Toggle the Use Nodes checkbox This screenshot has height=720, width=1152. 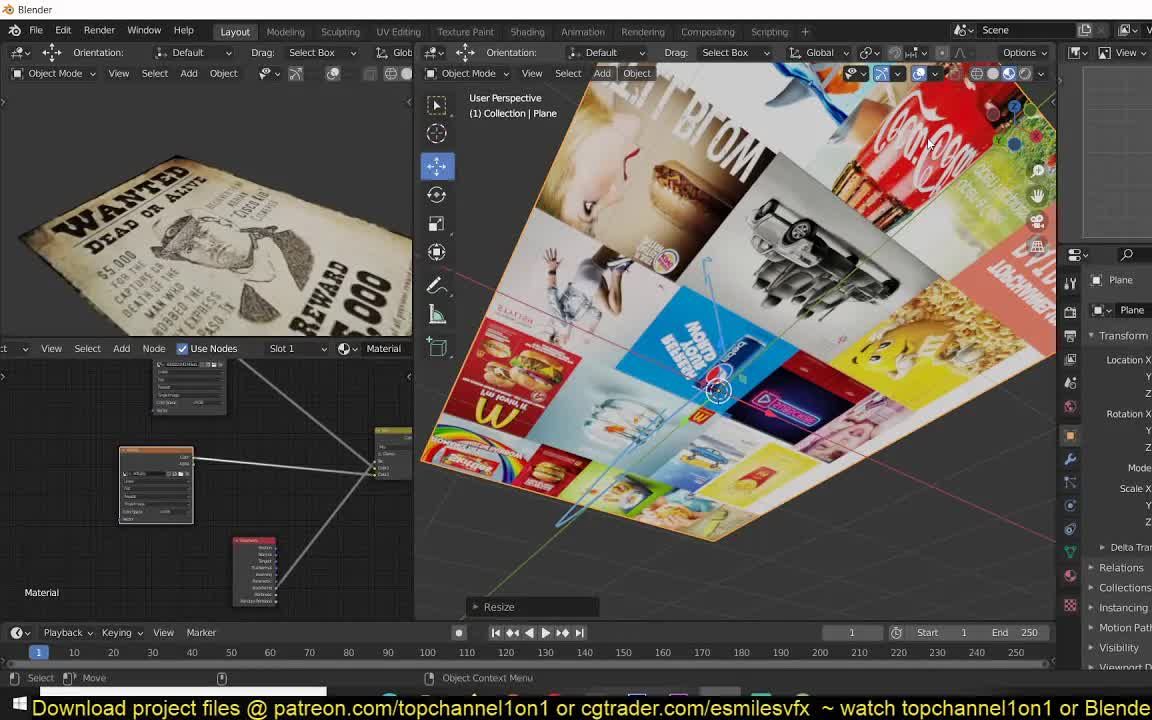182,348
